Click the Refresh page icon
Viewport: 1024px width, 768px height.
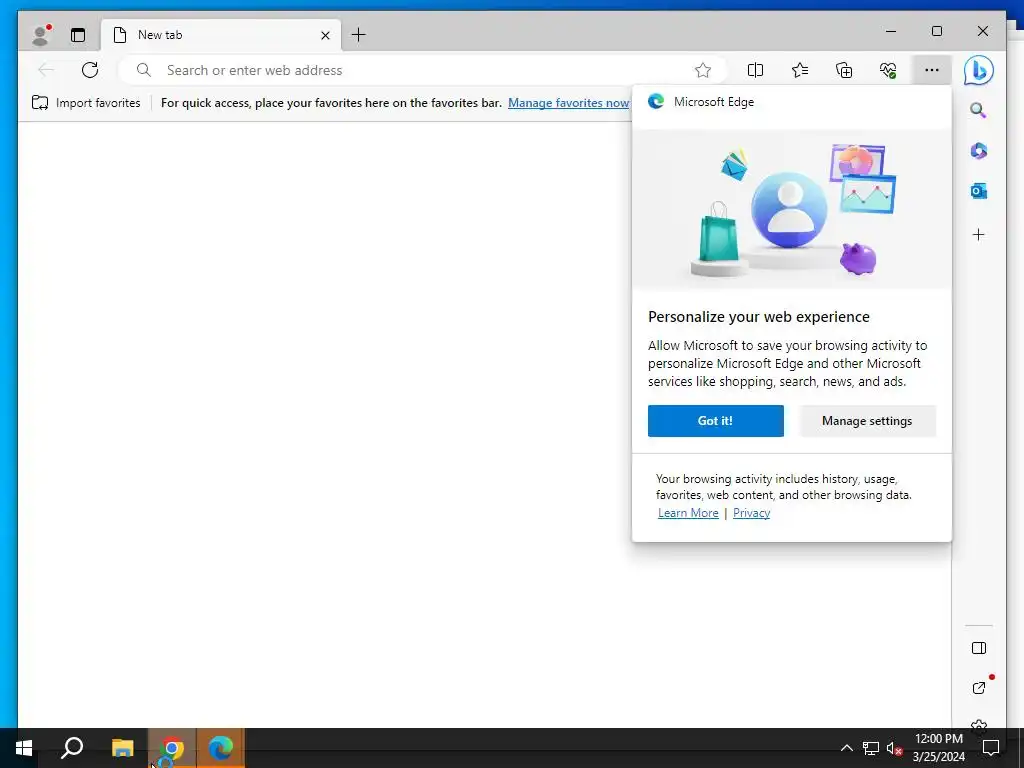tap(90, 70)
